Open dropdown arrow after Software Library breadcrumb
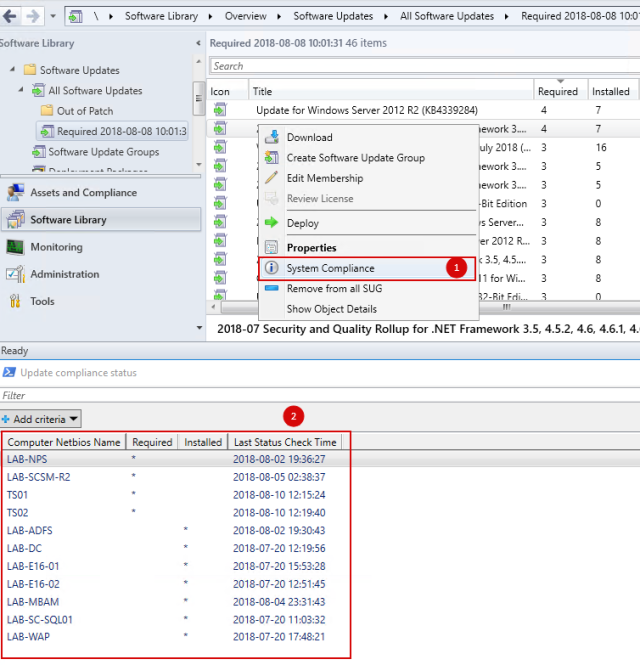The image size is (640, 665). pyautogui.click(x=210, y=17)
